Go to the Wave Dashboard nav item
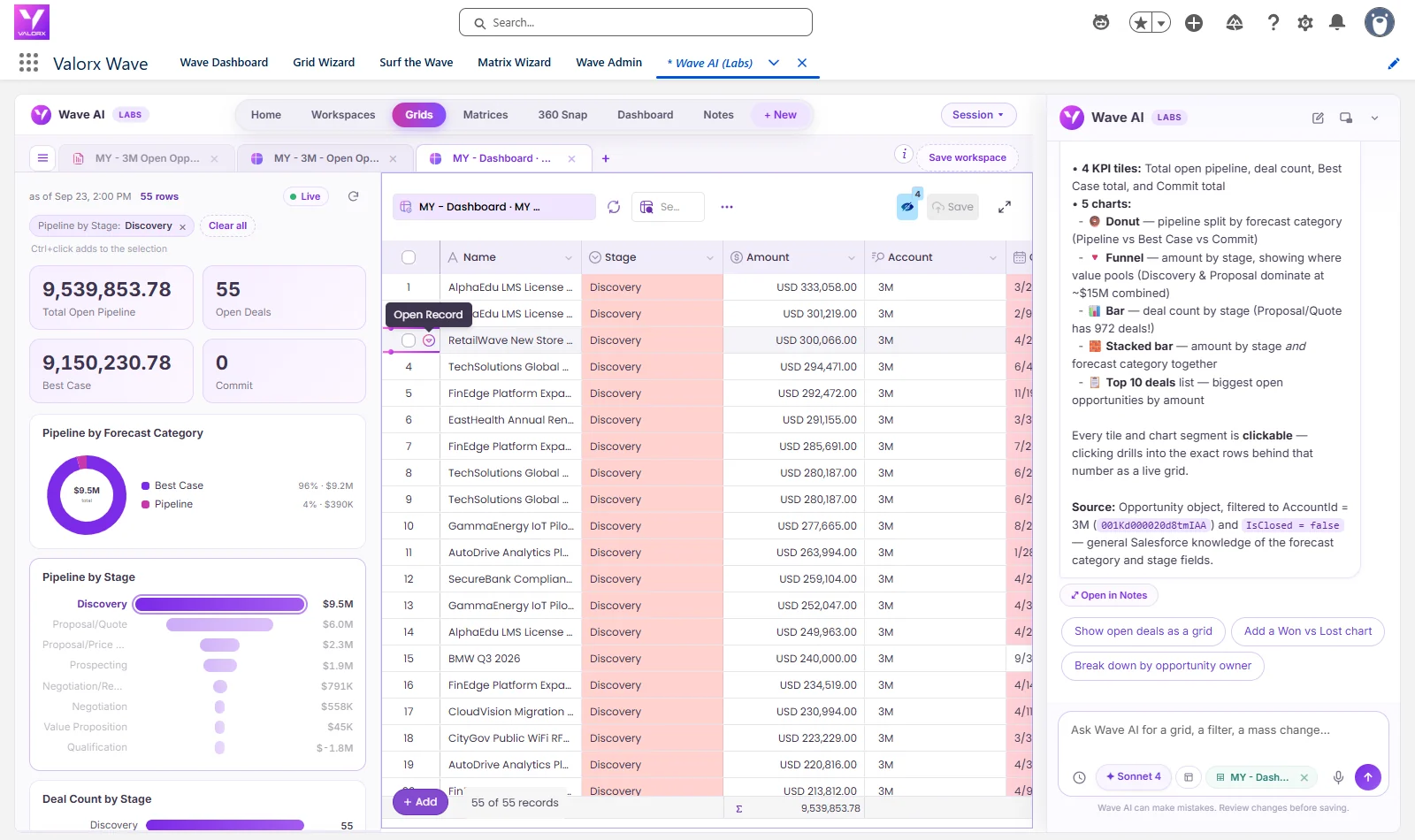The height and width of the screenshot is (840, 1415). [x=224, y=63]
